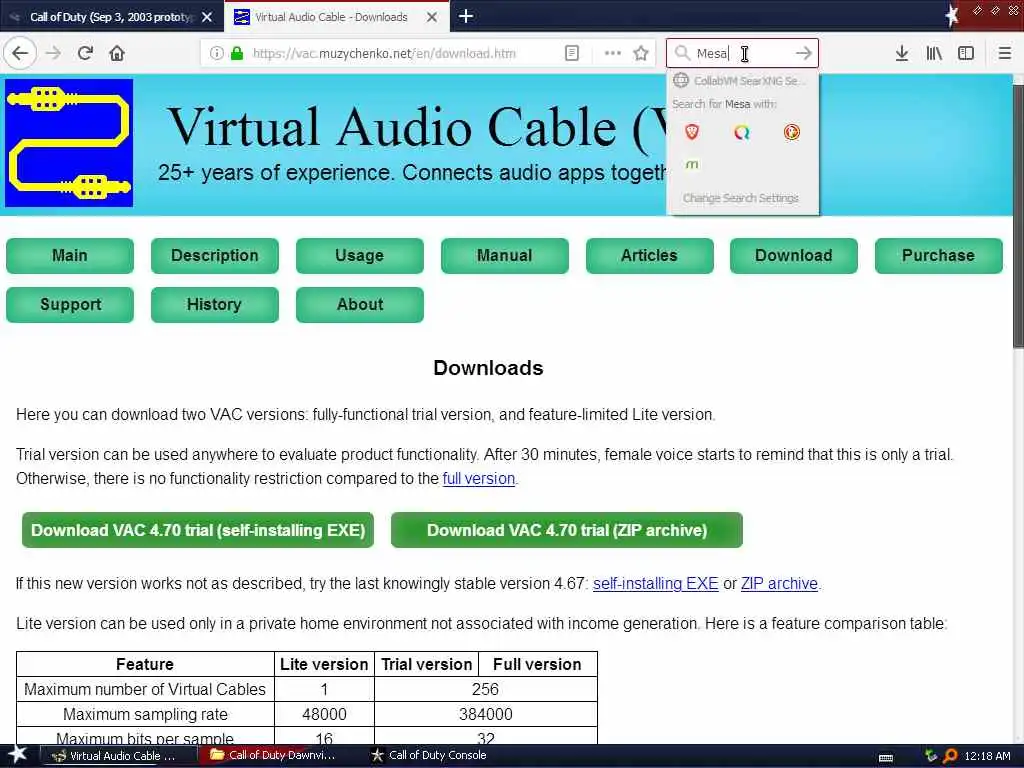Search Mesa with the Brave engine icon
Screen dimensions: 1024x768
pos(692,132)
